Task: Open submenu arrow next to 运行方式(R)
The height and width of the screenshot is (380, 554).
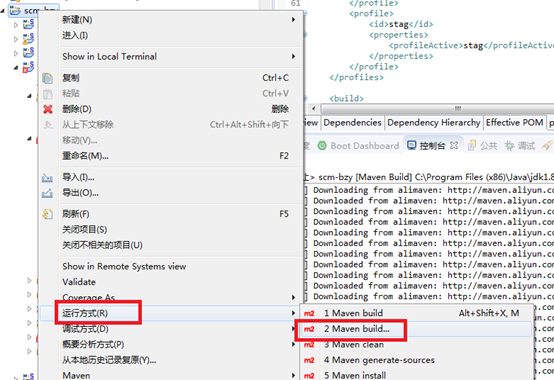Action: 293,313
